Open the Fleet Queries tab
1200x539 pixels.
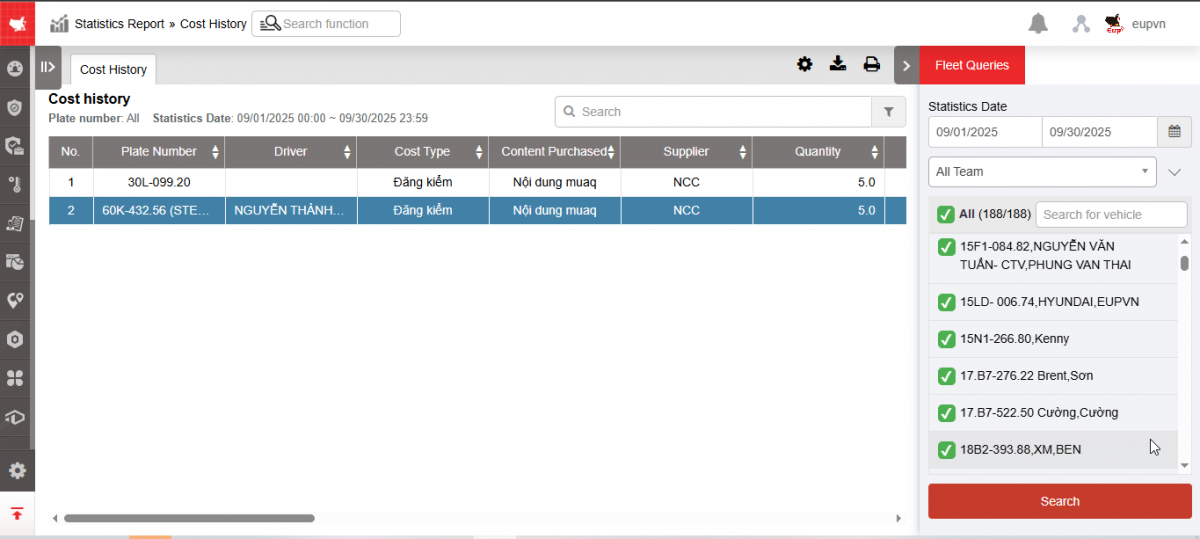tap(972, 66)
